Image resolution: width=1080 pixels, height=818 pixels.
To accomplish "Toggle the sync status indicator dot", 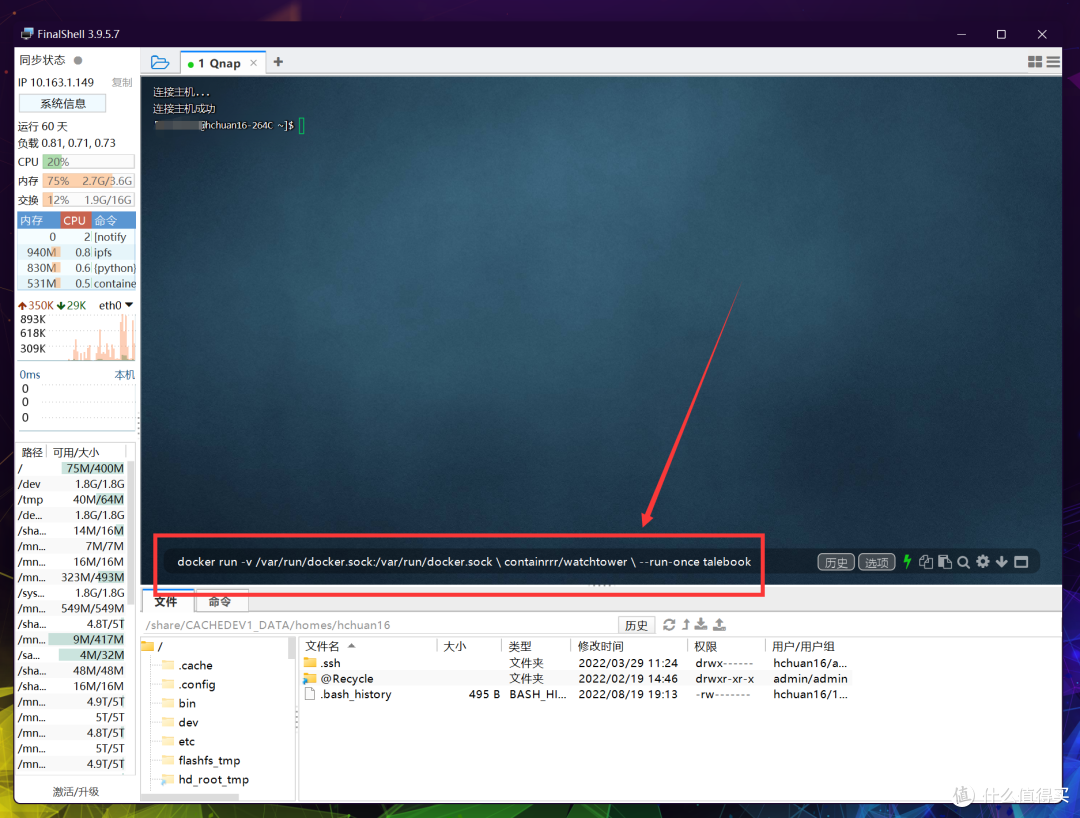I will tap(78, 61).
